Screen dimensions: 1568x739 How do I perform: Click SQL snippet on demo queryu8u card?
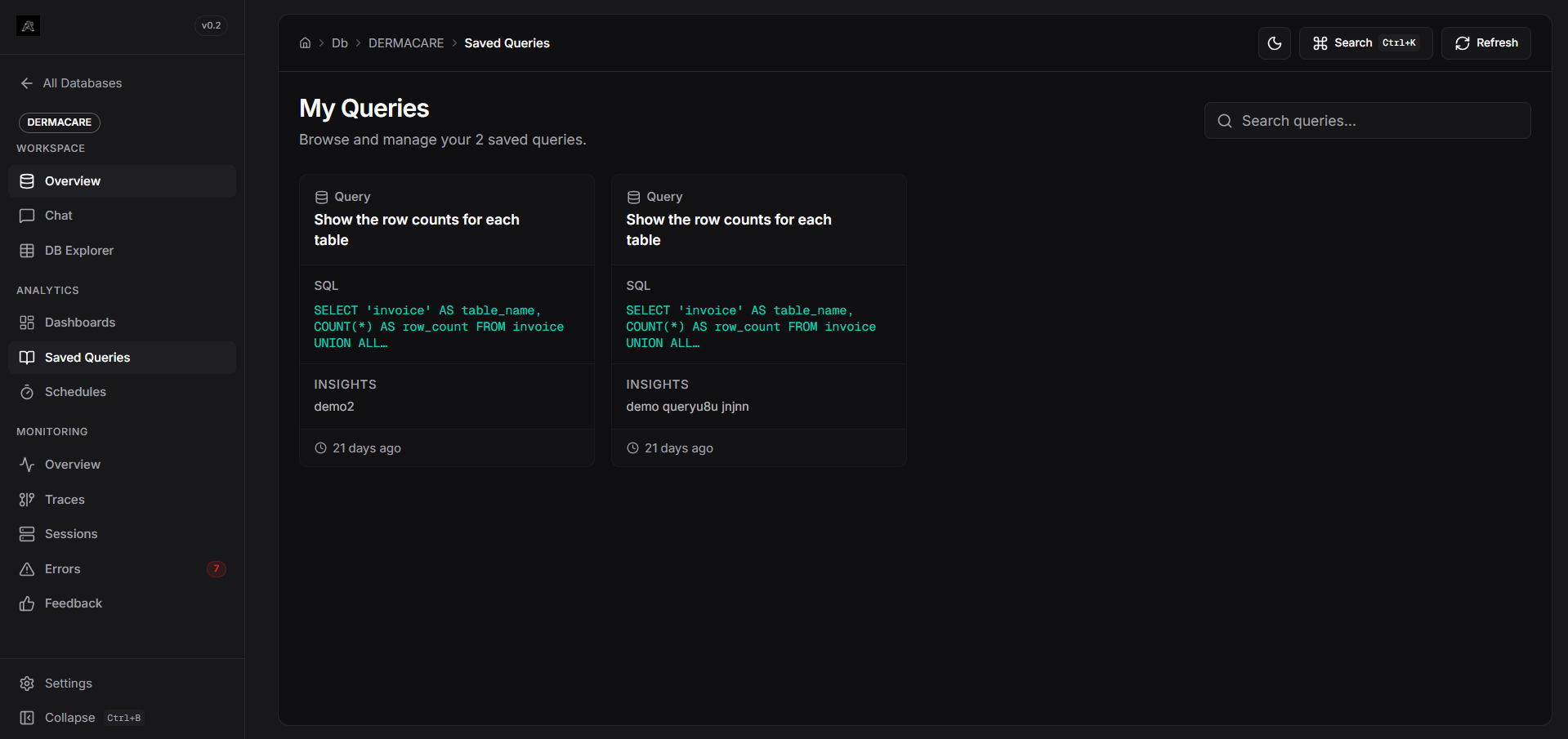[751, 327]
